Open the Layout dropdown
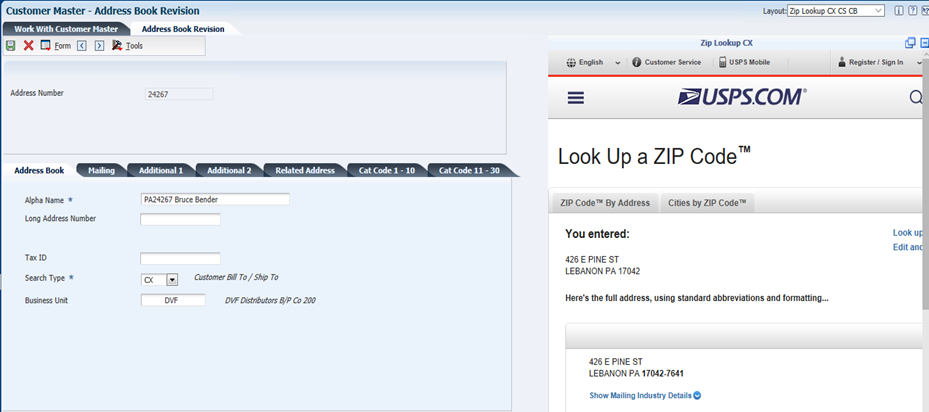The width and height of the screenshot is (929, 412). [x=836, y=11]
